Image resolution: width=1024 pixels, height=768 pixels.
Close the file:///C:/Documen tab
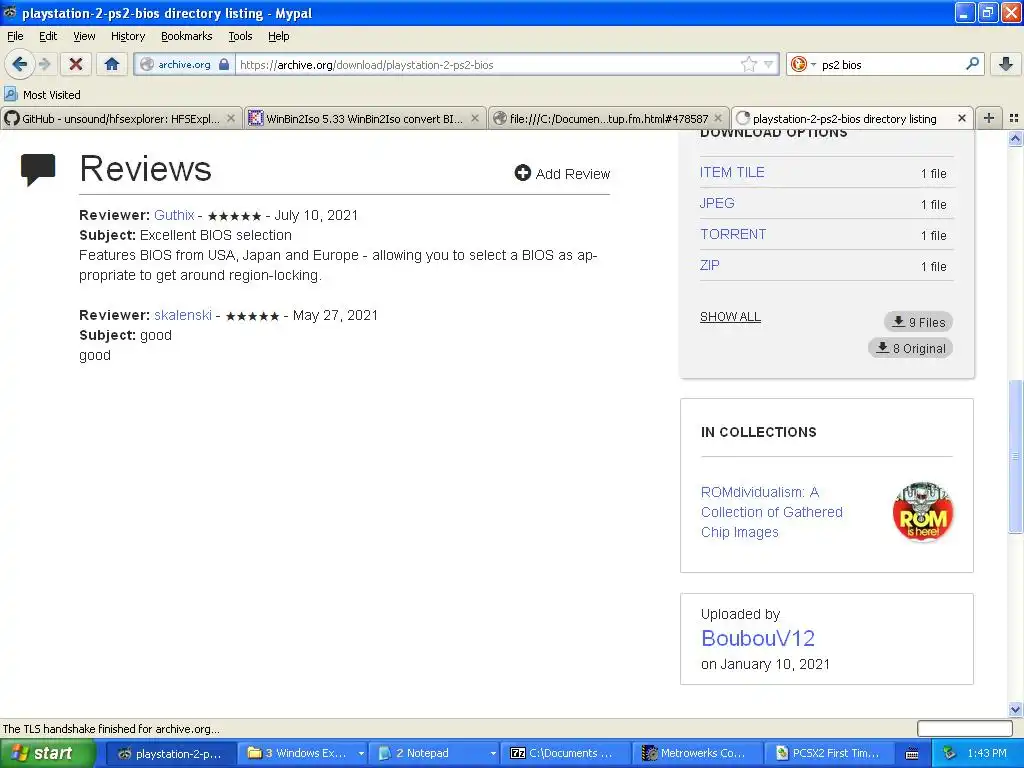(x=718, y=118)
